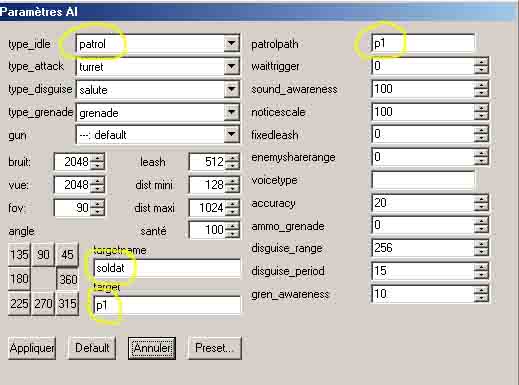The width and height of the screenshot is (519, 385).
Task: Click the dist maxi value field
Action: (207, 208)
